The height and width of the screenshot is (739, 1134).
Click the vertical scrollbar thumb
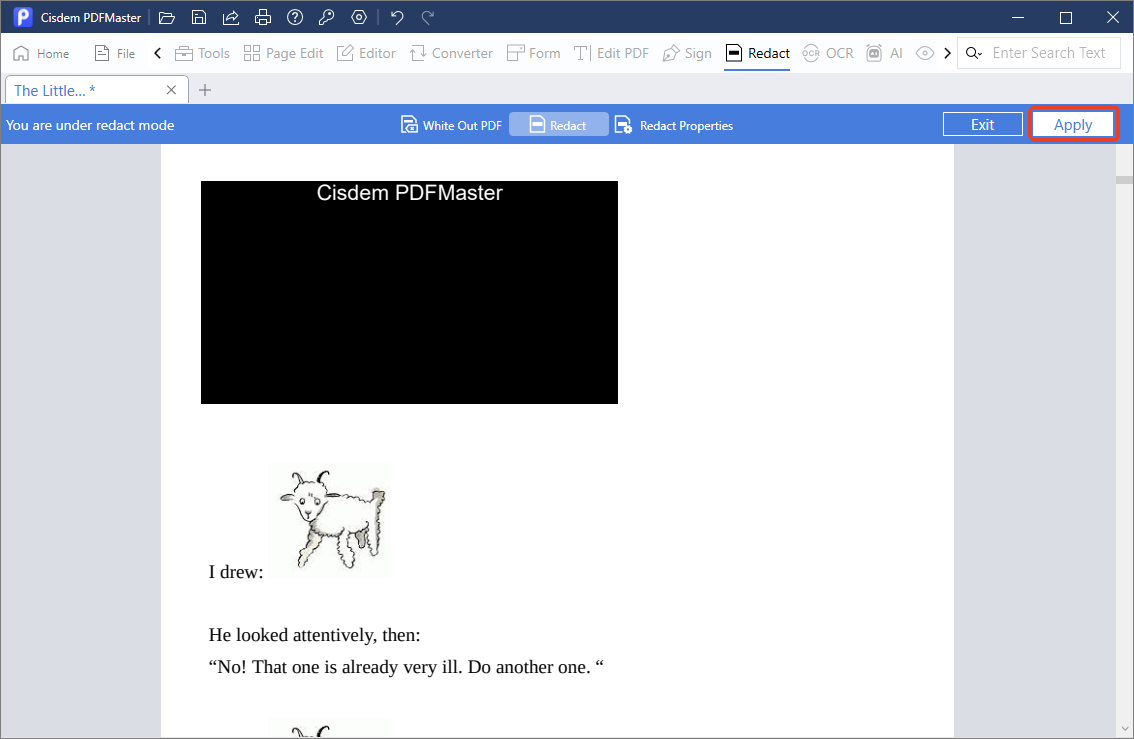coord(1124,180)
